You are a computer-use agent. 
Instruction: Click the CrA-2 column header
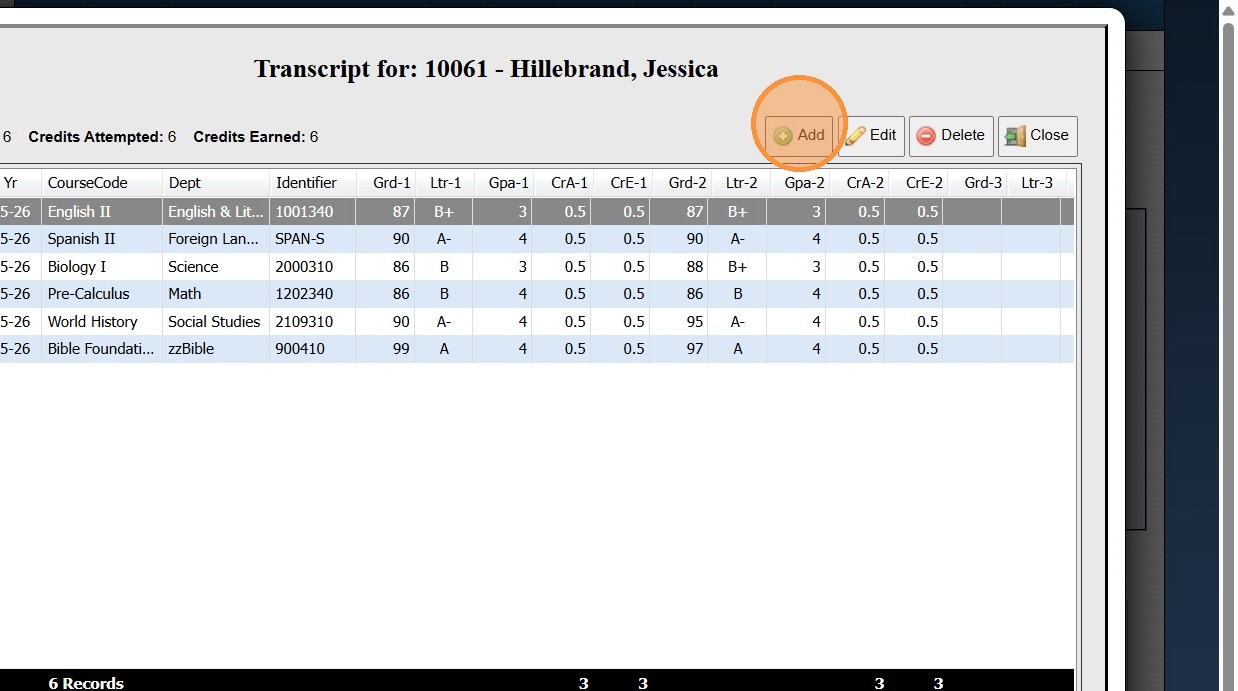tap(858, 183)
